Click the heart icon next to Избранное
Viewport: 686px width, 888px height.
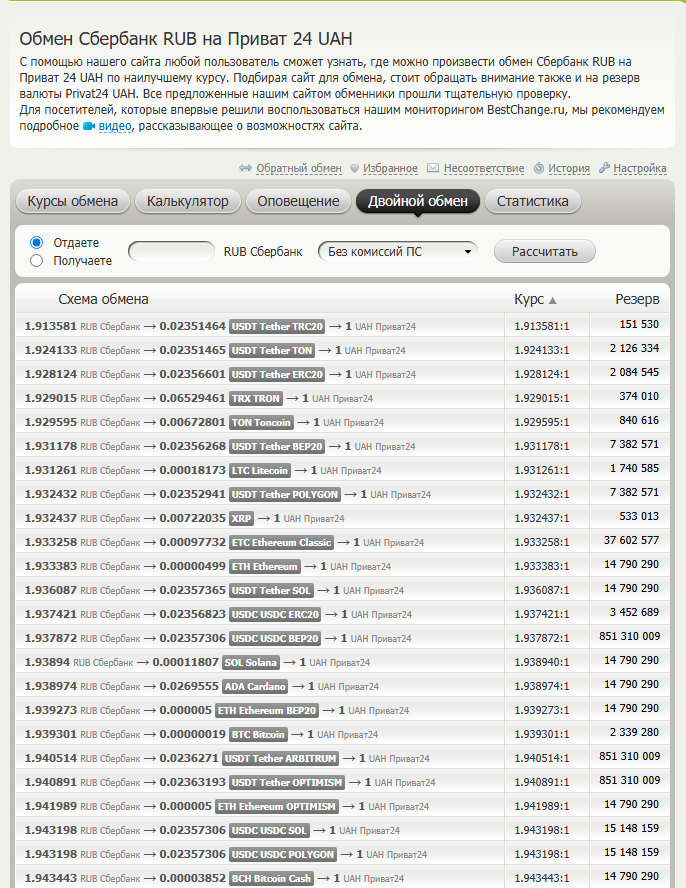tap(355, 168)
